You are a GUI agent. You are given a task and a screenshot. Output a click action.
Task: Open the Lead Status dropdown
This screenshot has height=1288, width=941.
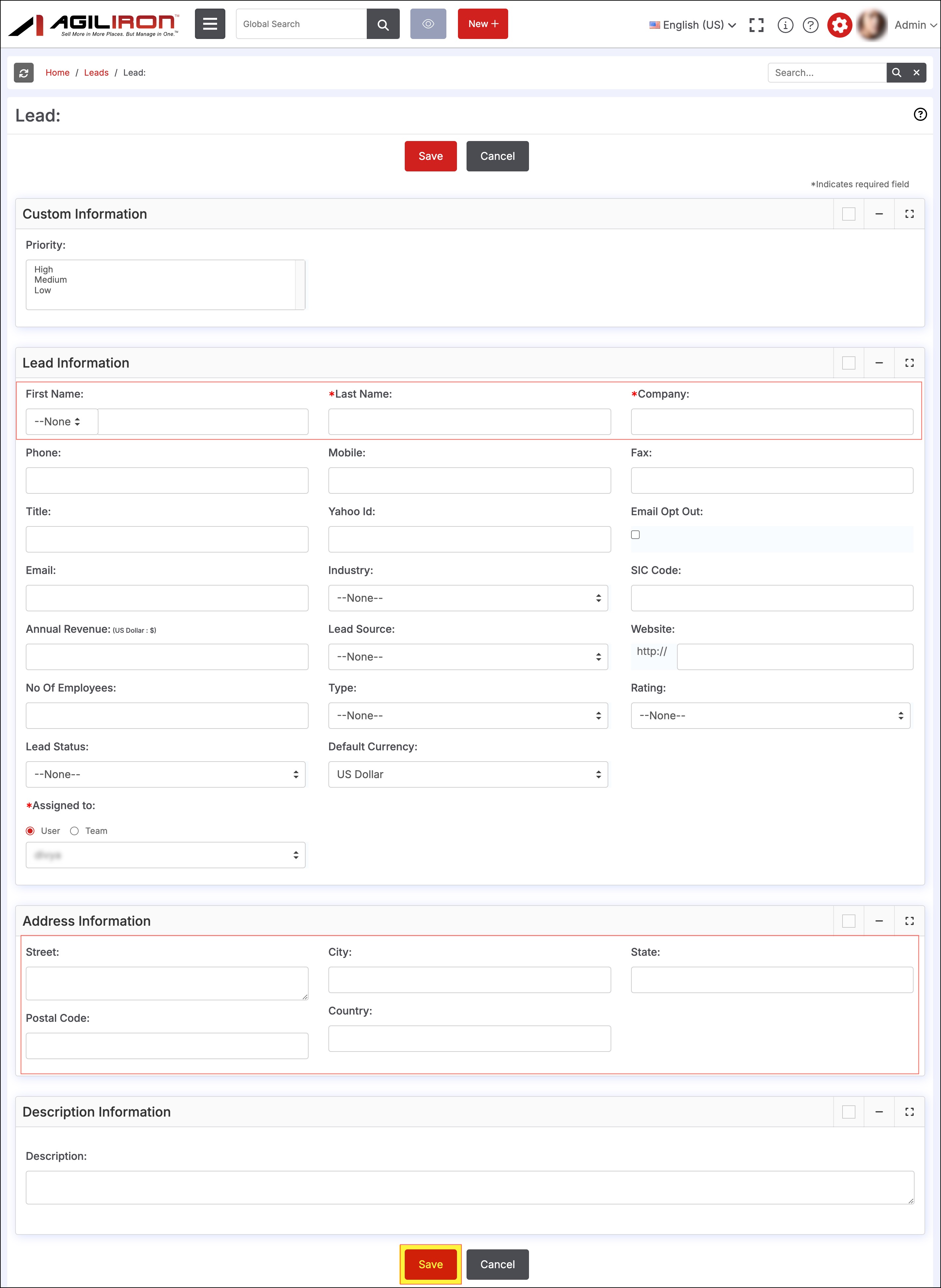pyautogui.click(x=165, y=774)
